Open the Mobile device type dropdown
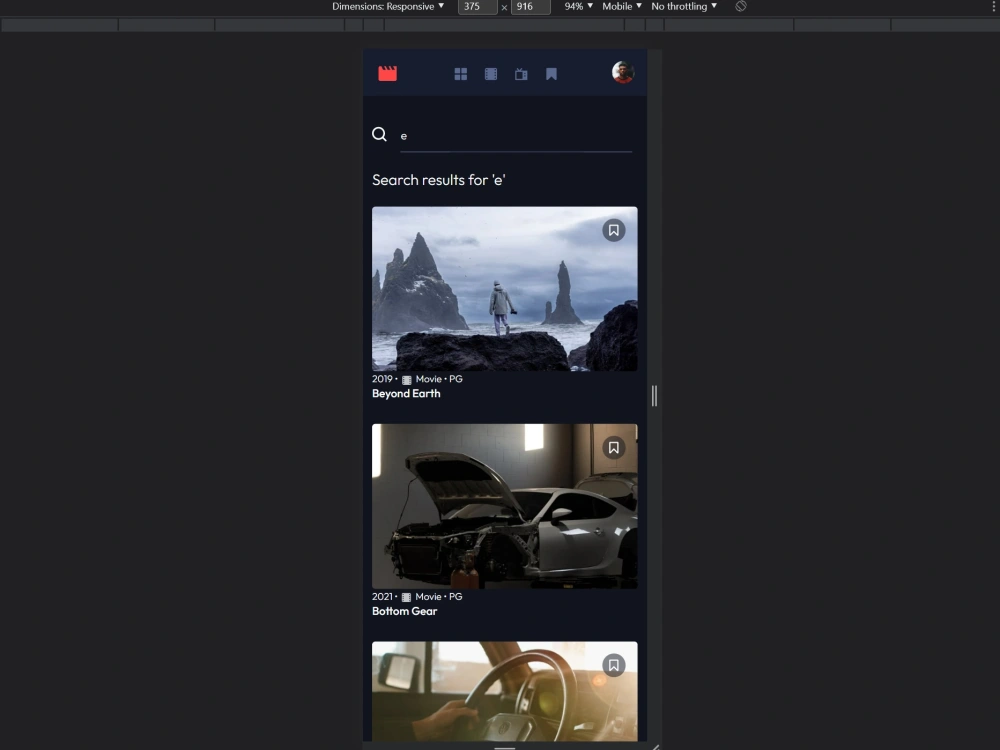Image resolution: width=1000 pixels, height=750 pixels. click(622, 6)
